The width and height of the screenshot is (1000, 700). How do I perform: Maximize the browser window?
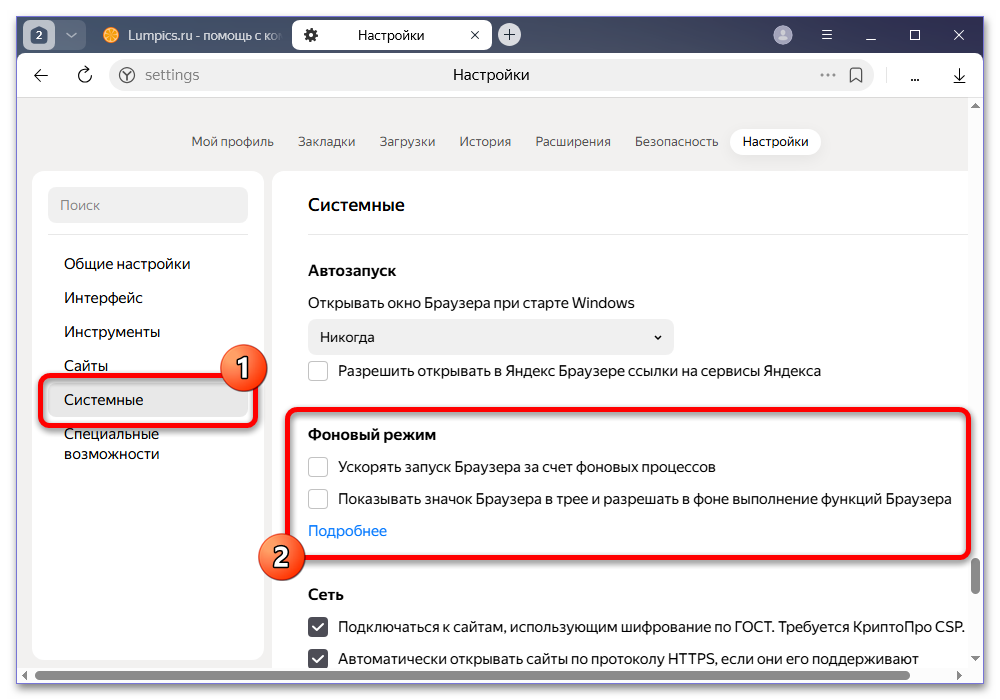coord(915,35)
